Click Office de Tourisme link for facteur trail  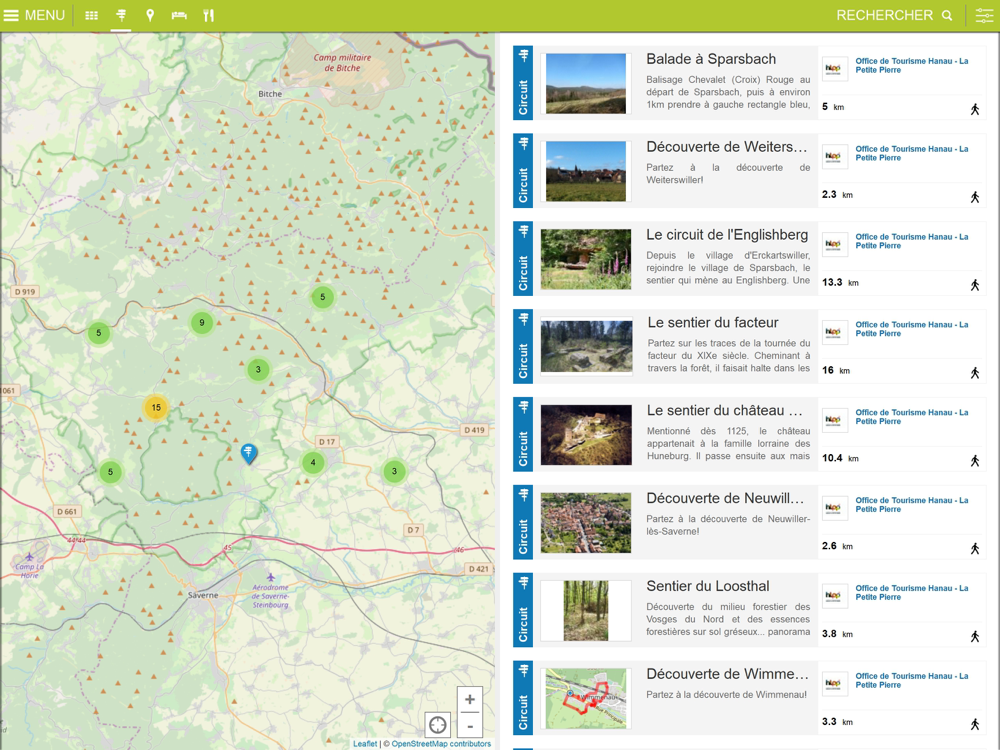tap(911, 330)
